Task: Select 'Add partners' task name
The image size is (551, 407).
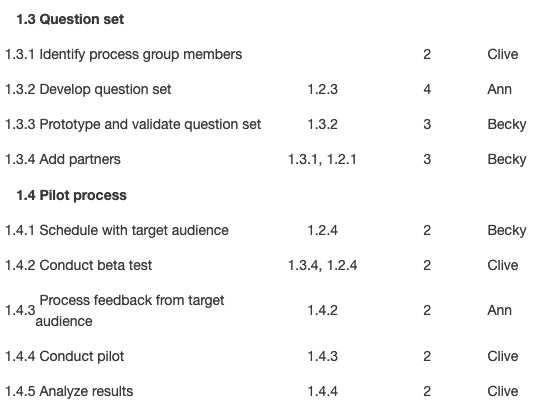Action: tap(80, 160)
